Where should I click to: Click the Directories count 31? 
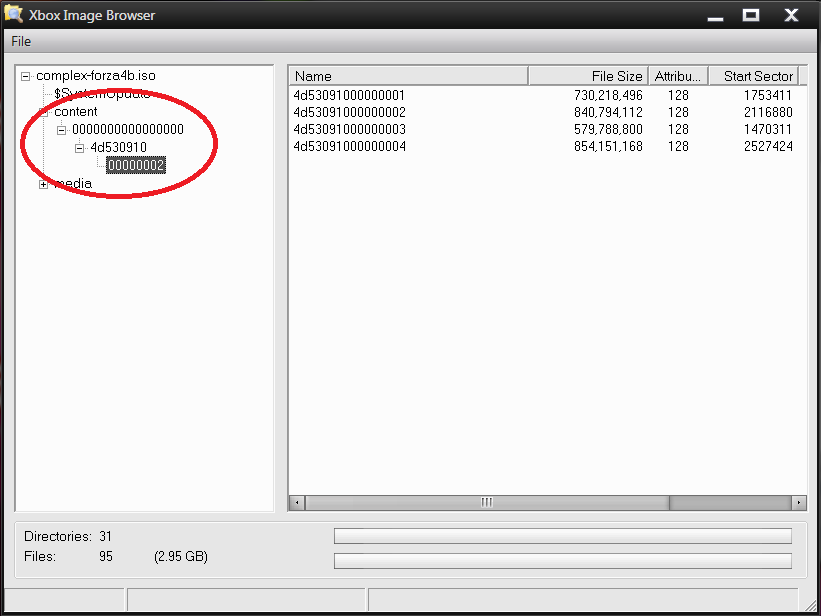click(x=105, y=536)
